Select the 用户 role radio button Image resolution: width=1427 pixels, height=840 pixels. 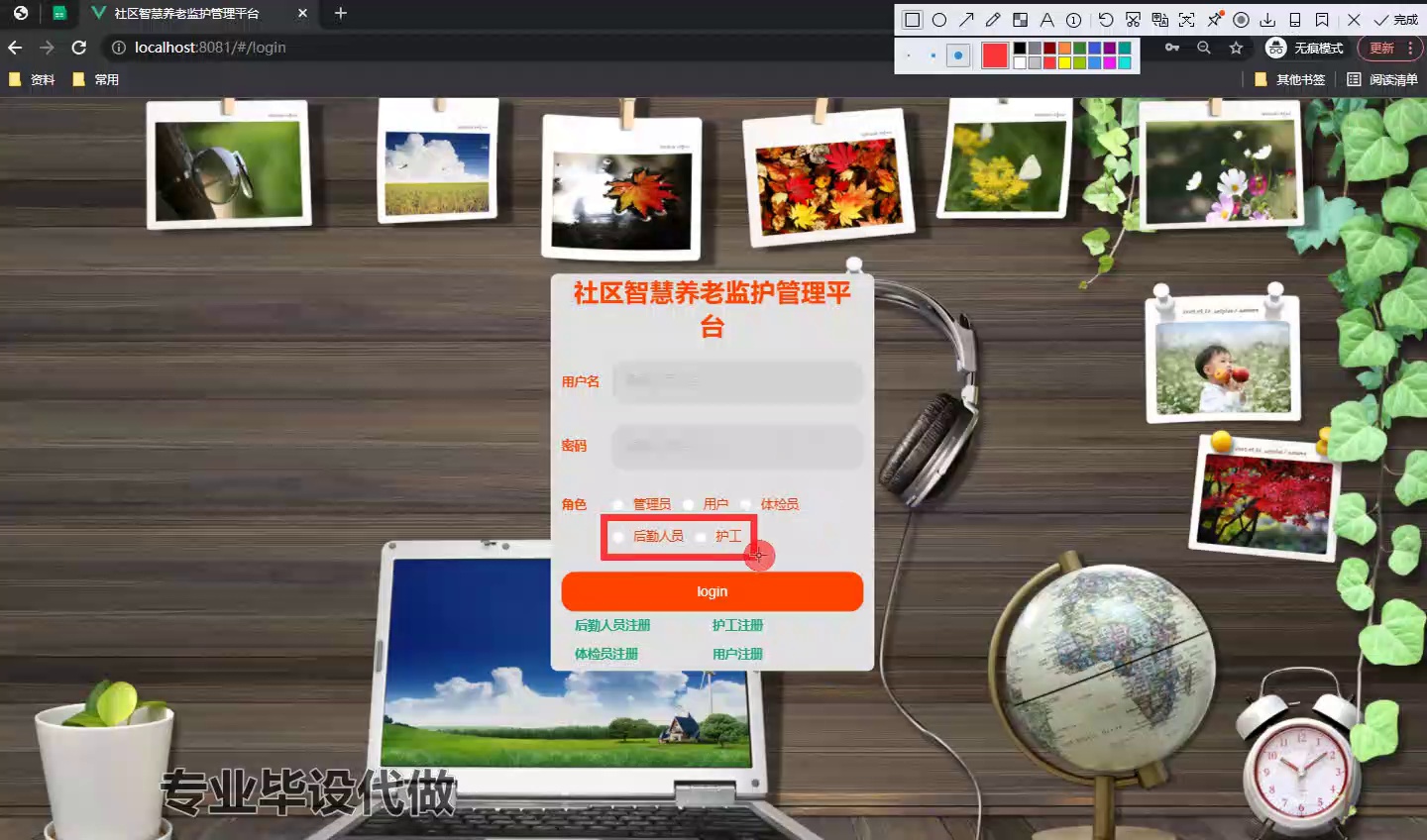pyautogui.click(x=689, y=504)
